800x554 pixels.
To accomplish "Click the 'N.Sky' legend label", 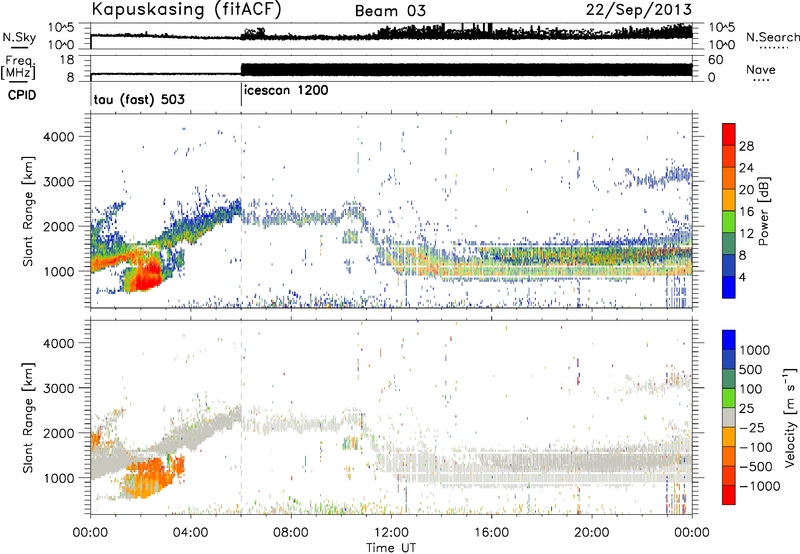I will pyautogui.click(x=19, y=37).
